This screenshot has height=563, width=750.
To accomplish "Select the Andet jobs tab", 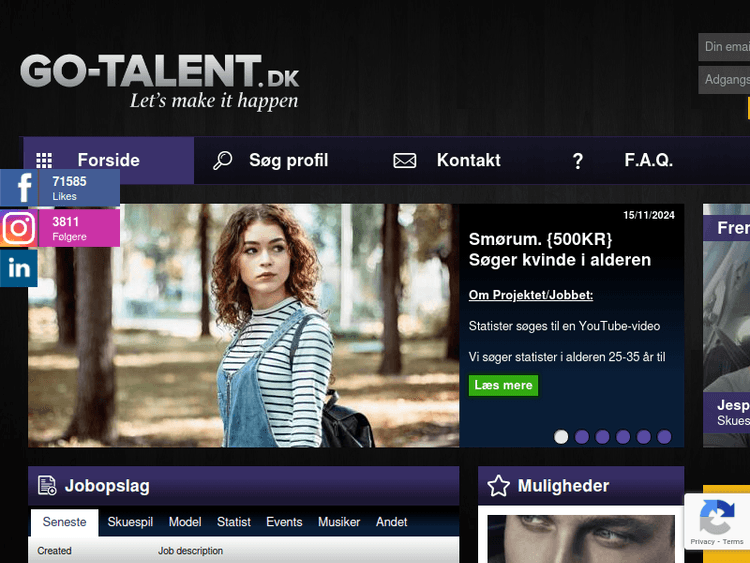I will 391,522.
